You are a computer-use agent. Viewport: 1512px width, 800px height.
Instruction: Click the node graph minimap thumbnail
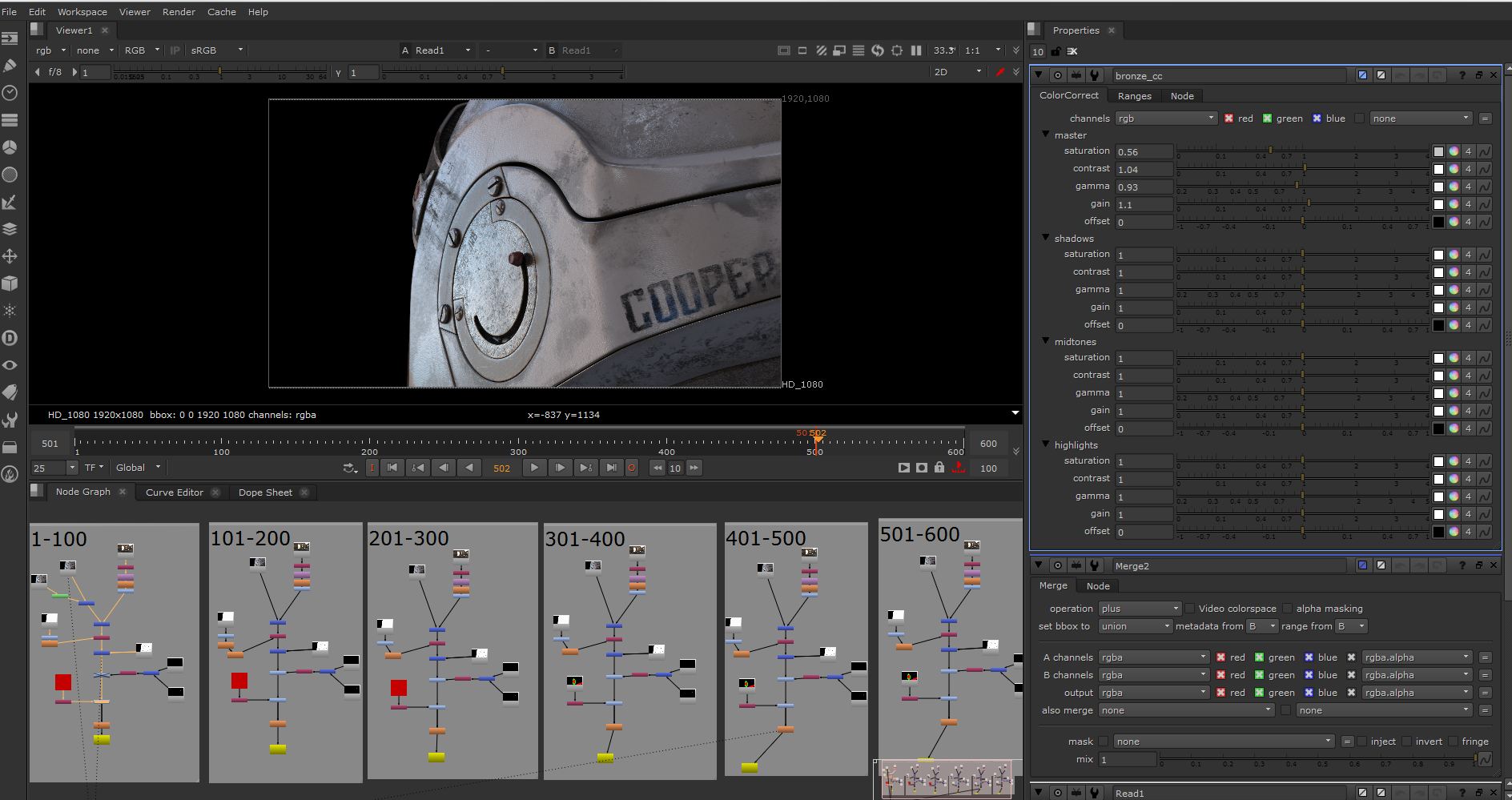[x=947, y=779]
